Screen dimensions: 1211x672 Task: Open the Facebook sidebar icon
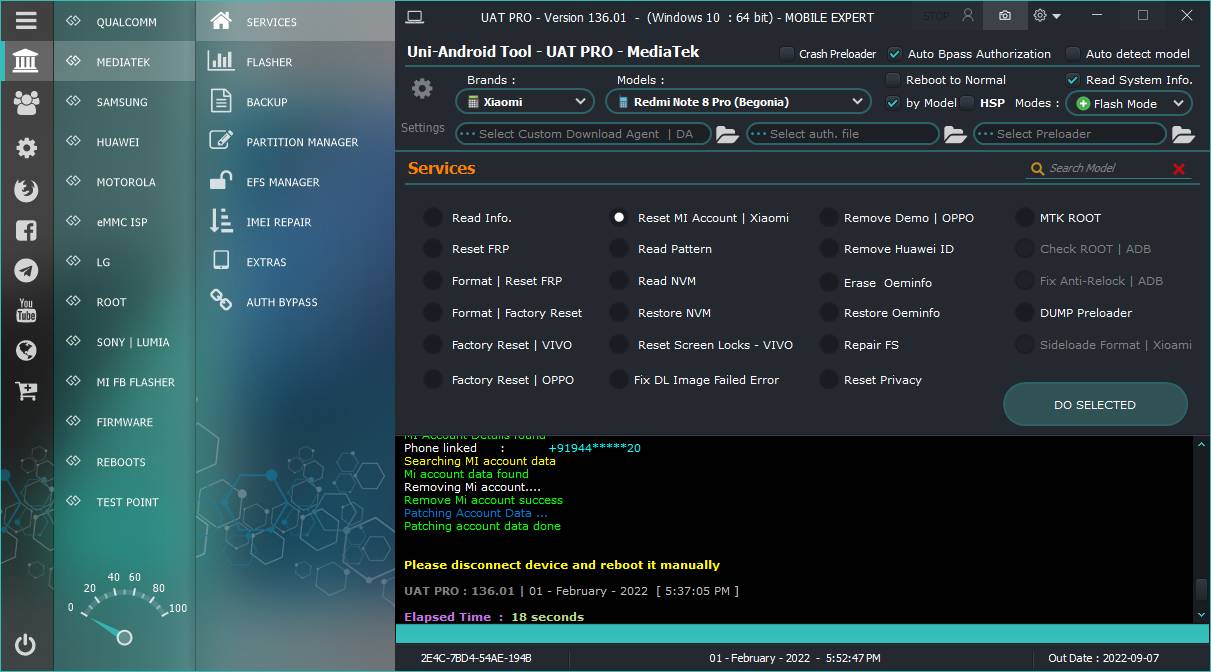(26, 230)
